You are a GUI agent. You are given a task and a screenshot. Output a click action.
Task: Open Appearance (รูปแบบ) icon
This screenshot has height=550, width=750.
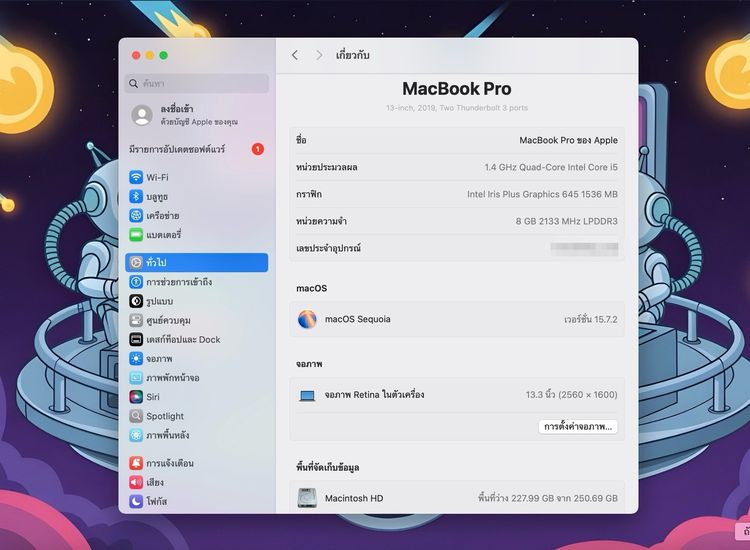coord(136,301)
